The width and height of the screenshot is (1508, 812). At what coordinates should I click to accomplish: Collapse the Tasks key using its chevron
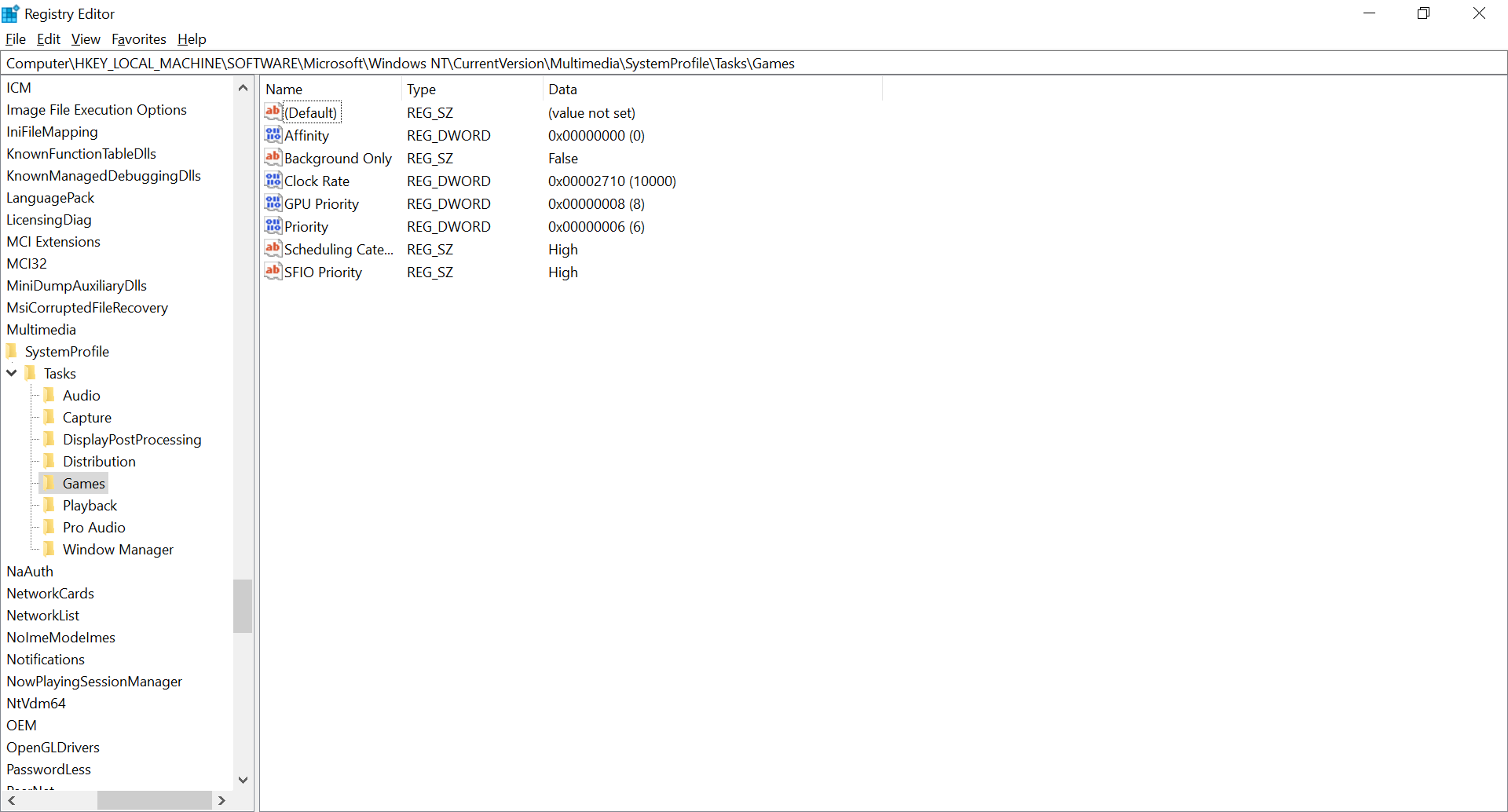point(11,373)
